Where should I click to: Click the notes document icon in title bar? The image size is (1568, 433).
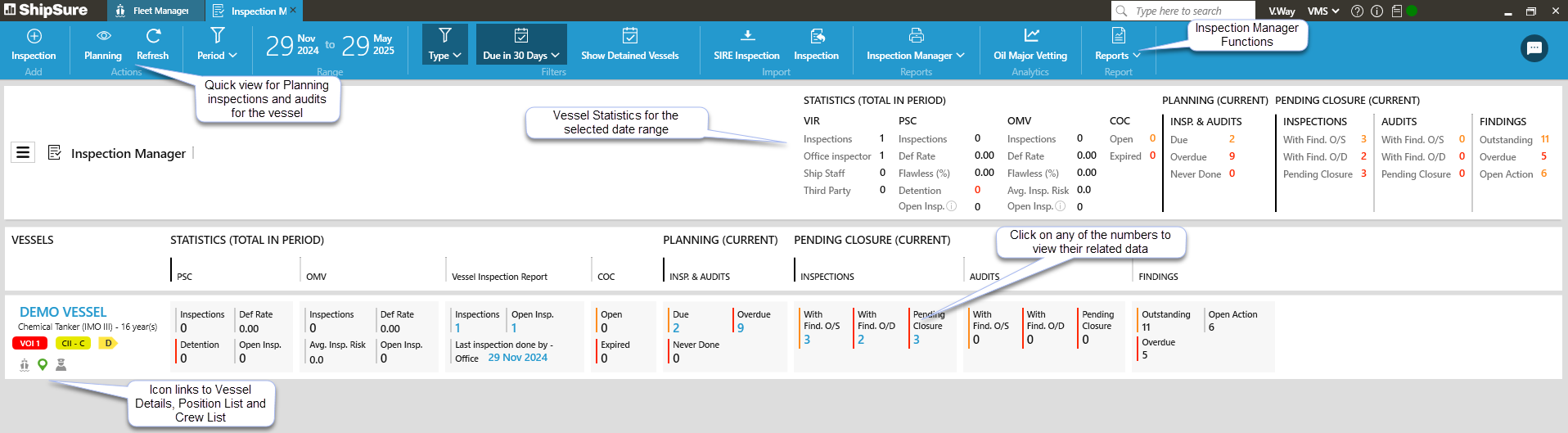coord(1396,11)
